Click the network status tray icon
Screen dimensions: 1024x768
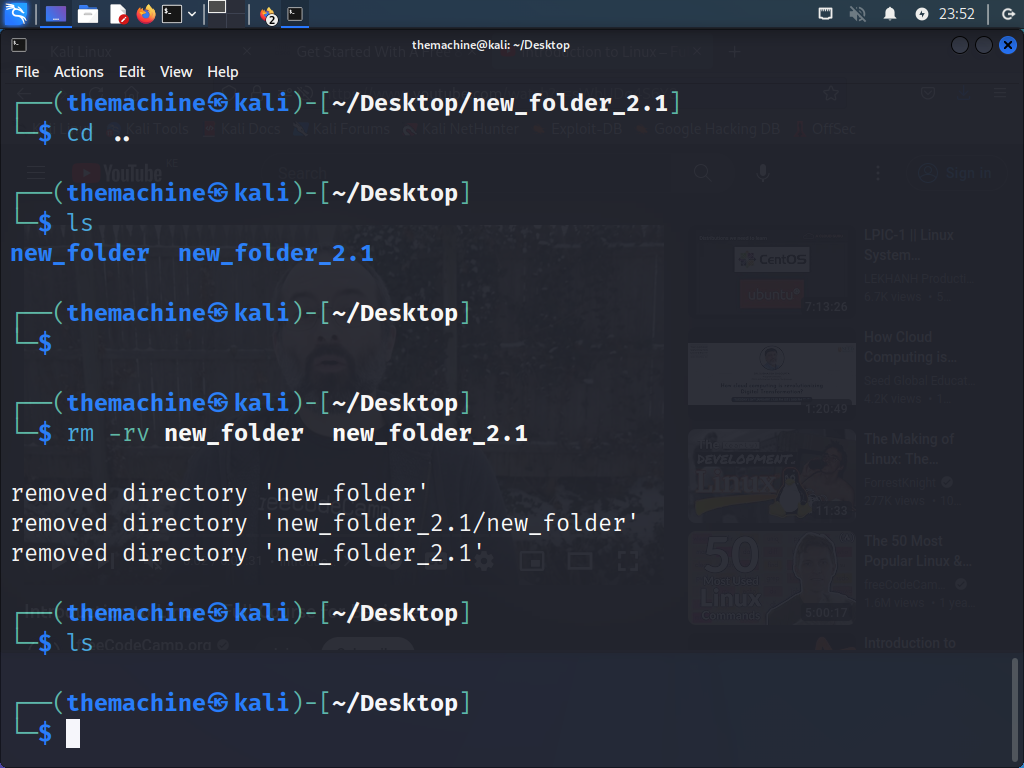pyautogui.click(x=826, y=14)
